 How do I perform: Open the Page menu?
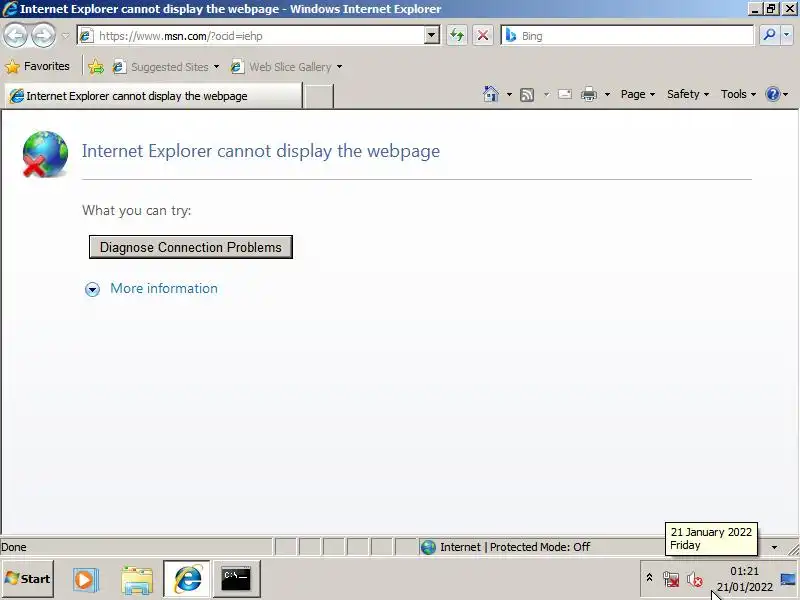click(638, 94)
